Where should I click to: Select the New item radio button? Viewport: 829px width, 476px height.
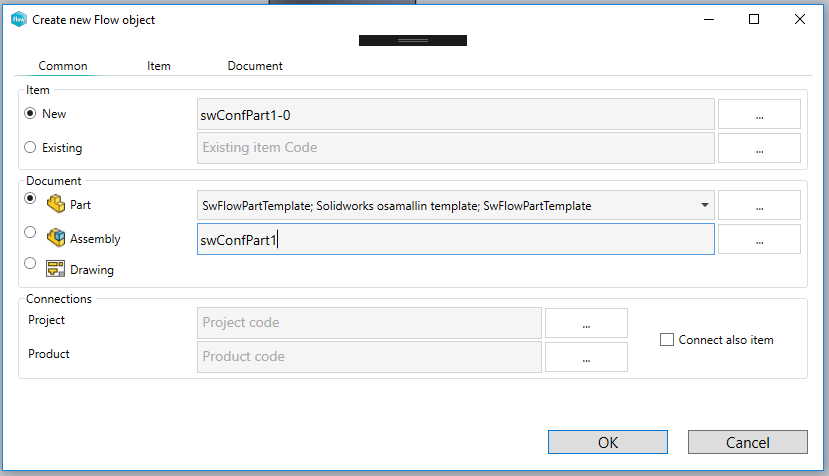30,114
